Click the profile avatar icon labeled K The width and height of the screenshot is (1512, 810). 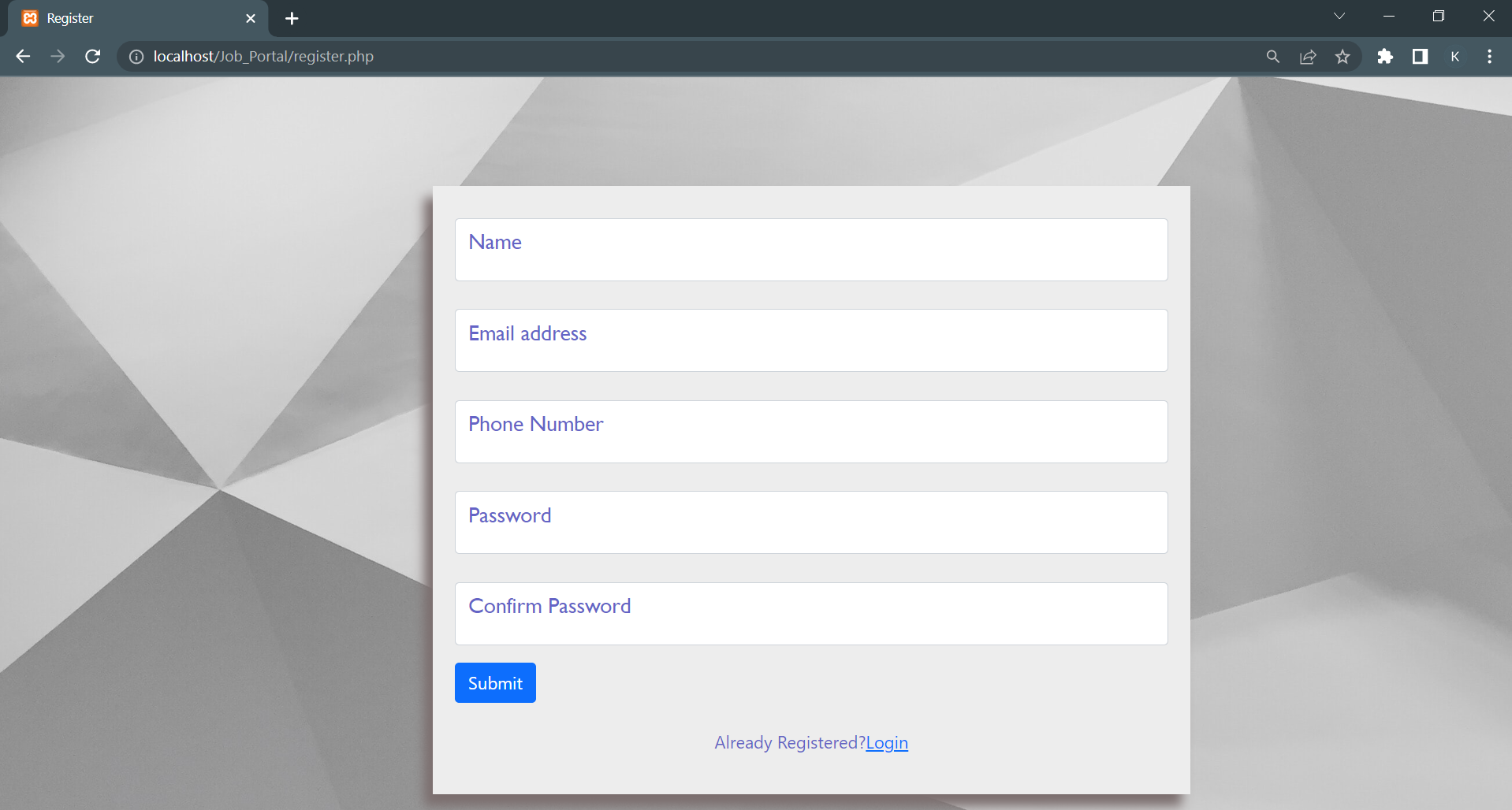(1455, 56)
